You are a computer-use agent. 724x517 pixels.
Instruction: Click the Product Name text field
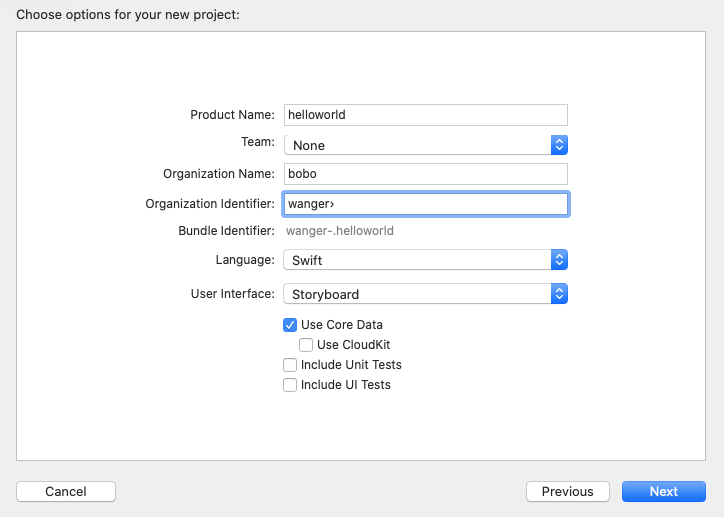(425, 115)
